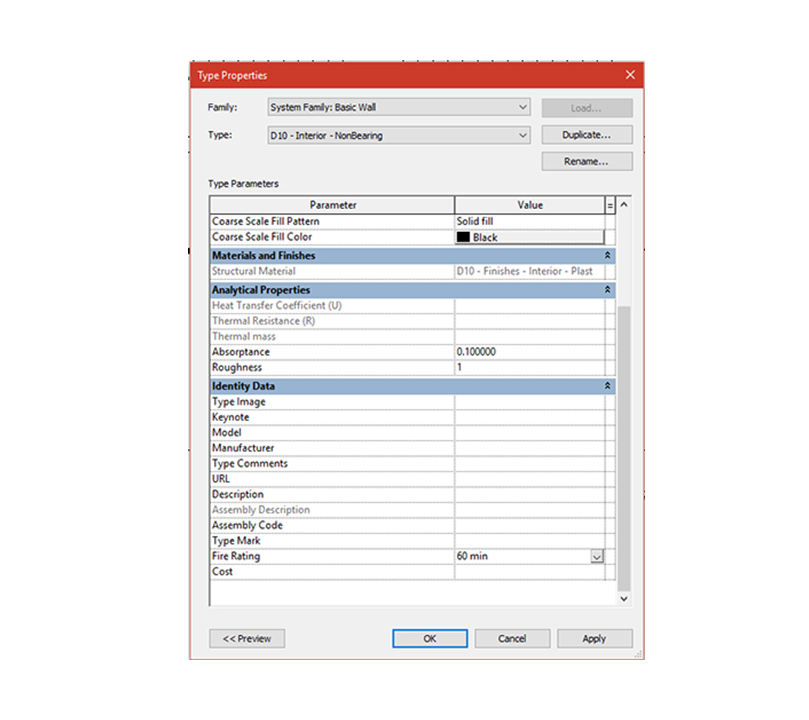
Task: Click the equals column header icon
Action: [x=610, y=205]
